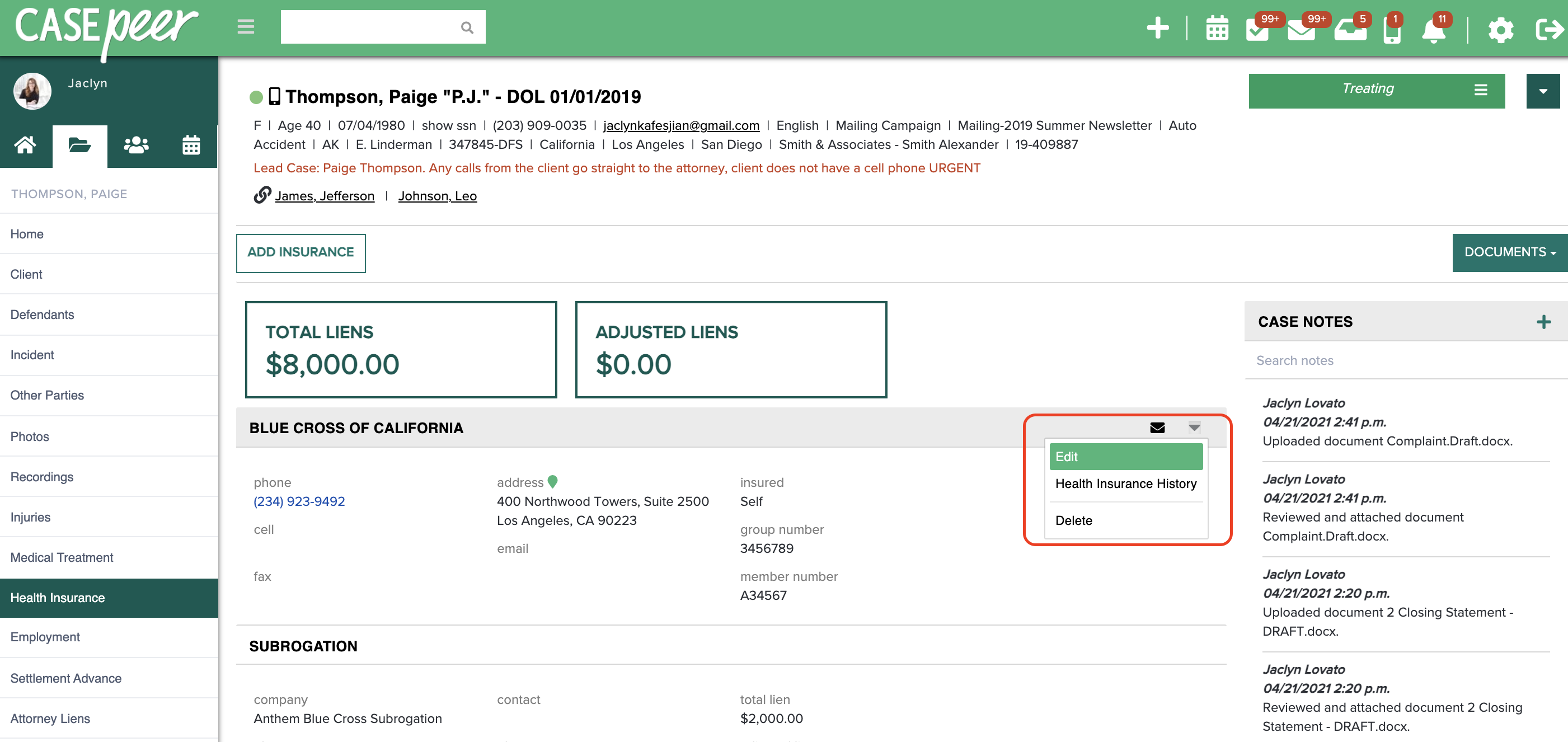Open the DOCUMENTS dropdown
The image size is (1568, 742).
click(x=1505, y=252)
